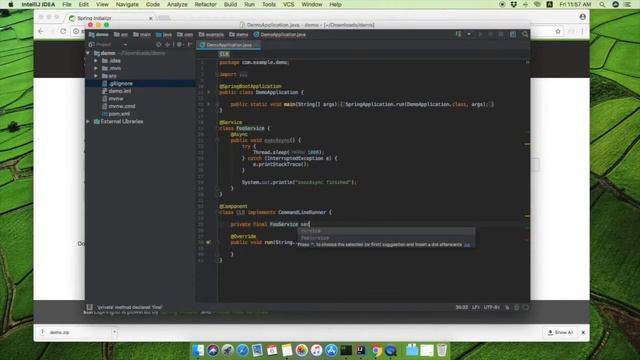640x360 pixels.
Task: Click the Run play icon in toolbar
Action: click(x=480, y=35)
